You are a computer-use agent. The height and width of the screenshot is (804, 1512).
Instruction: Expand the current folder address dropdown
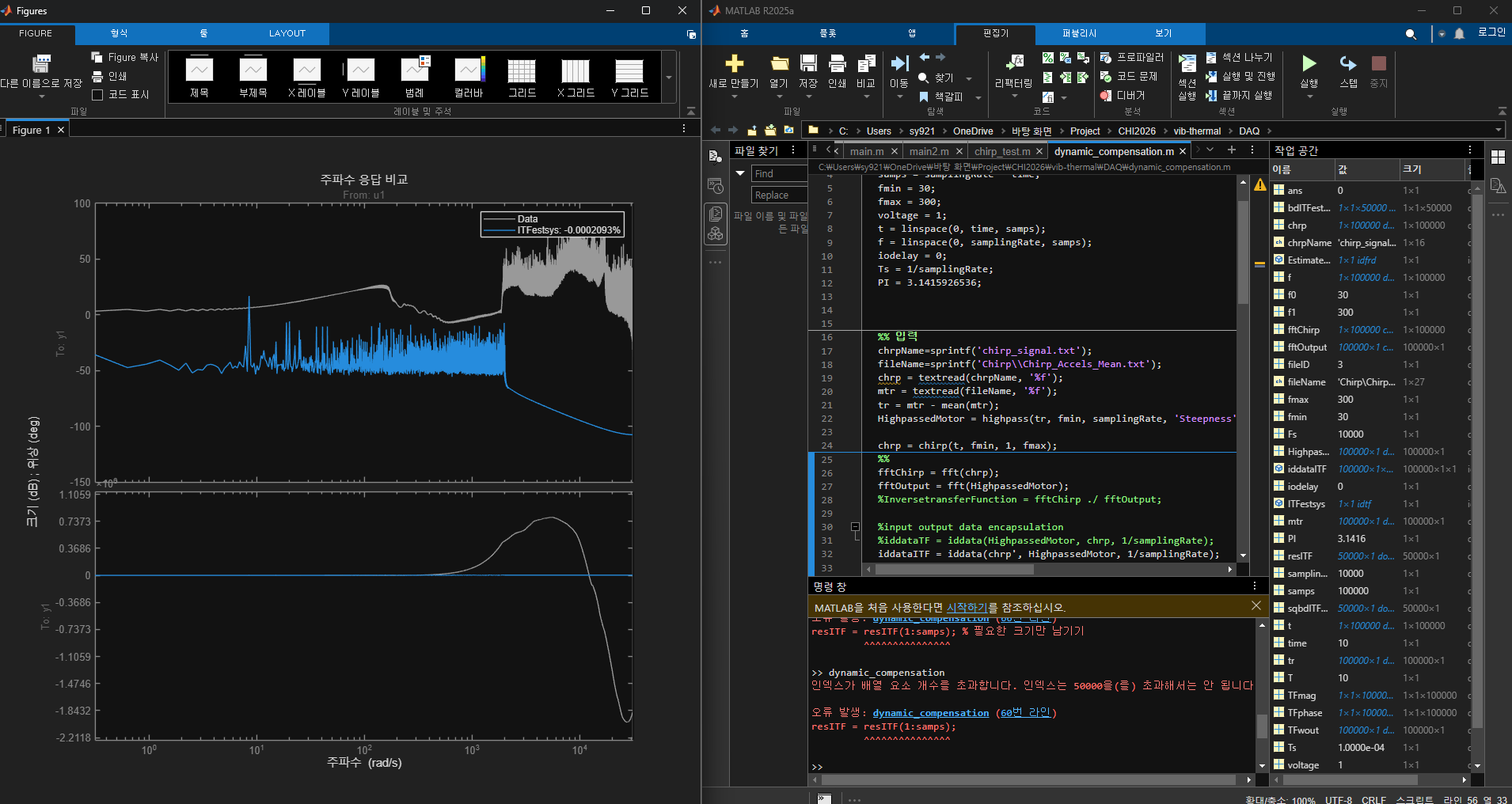[x=1498, y=131]
